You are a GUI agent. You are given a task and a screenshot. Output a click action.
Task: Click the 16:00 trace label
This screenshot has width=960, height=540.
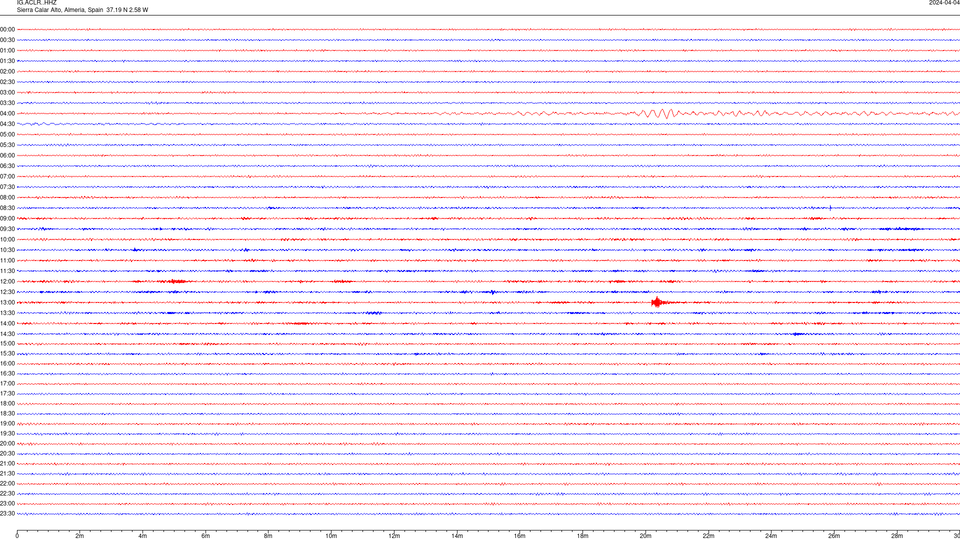(x=7, y=364)
